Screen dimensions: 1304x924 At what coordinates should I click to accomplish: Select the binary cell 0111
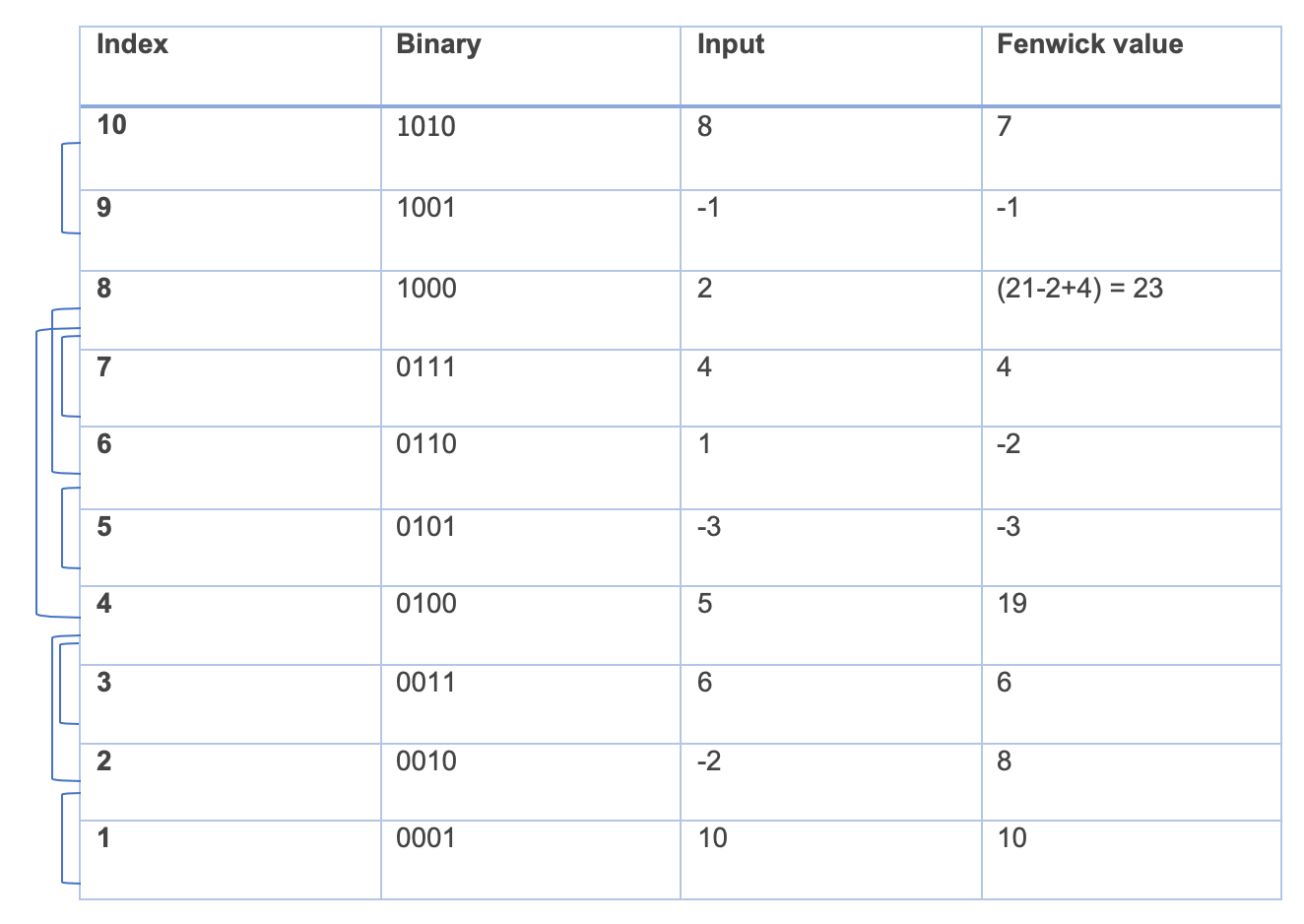pos(425,367)
